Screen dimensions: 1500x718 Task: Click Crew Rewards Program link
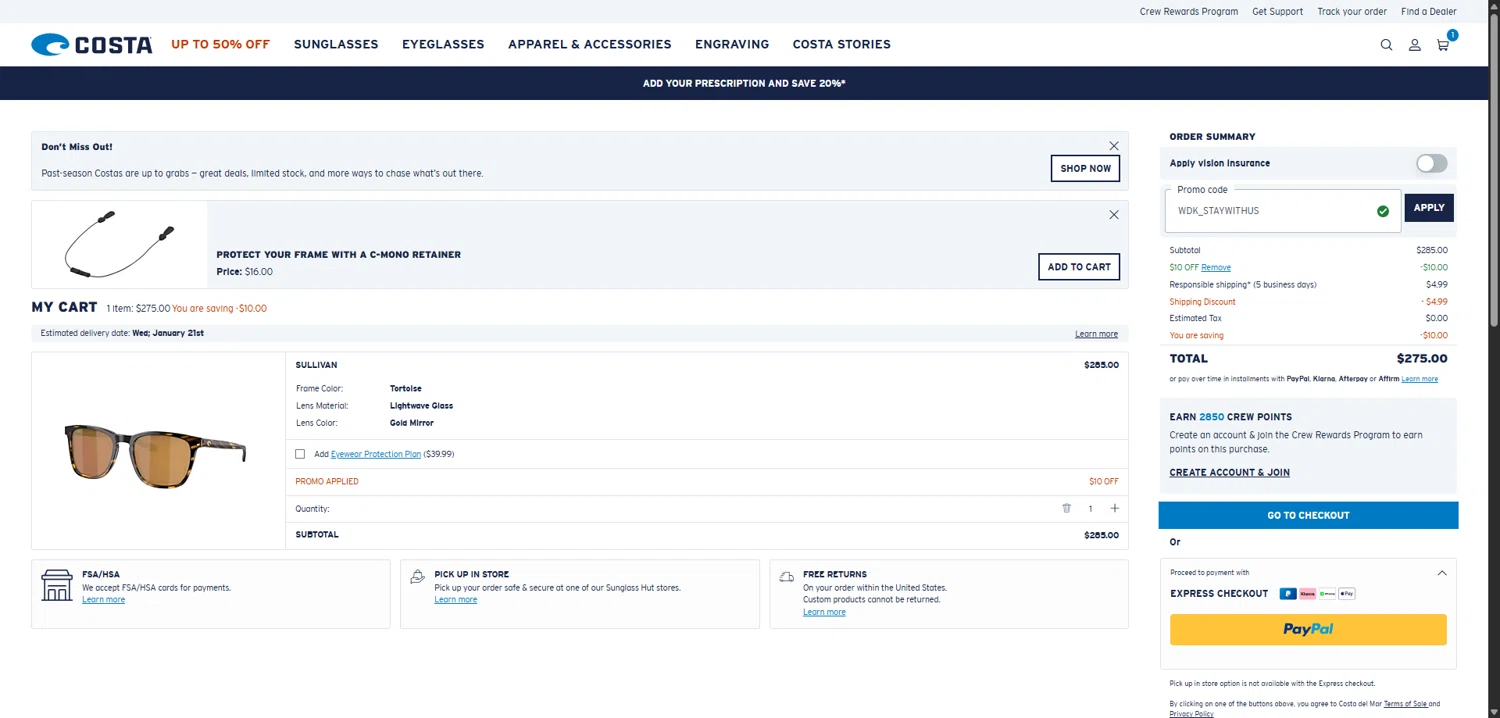(1189, 12)
